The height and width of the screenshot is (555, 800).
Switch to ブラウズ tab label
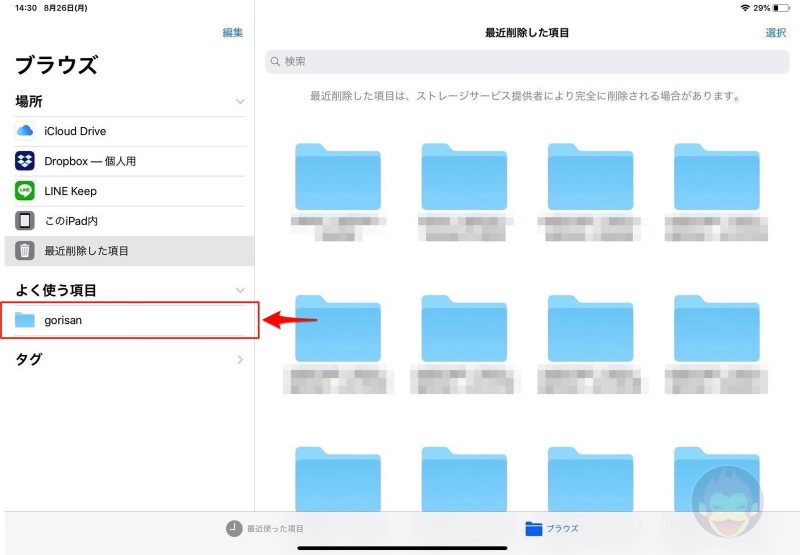[562, 528]
